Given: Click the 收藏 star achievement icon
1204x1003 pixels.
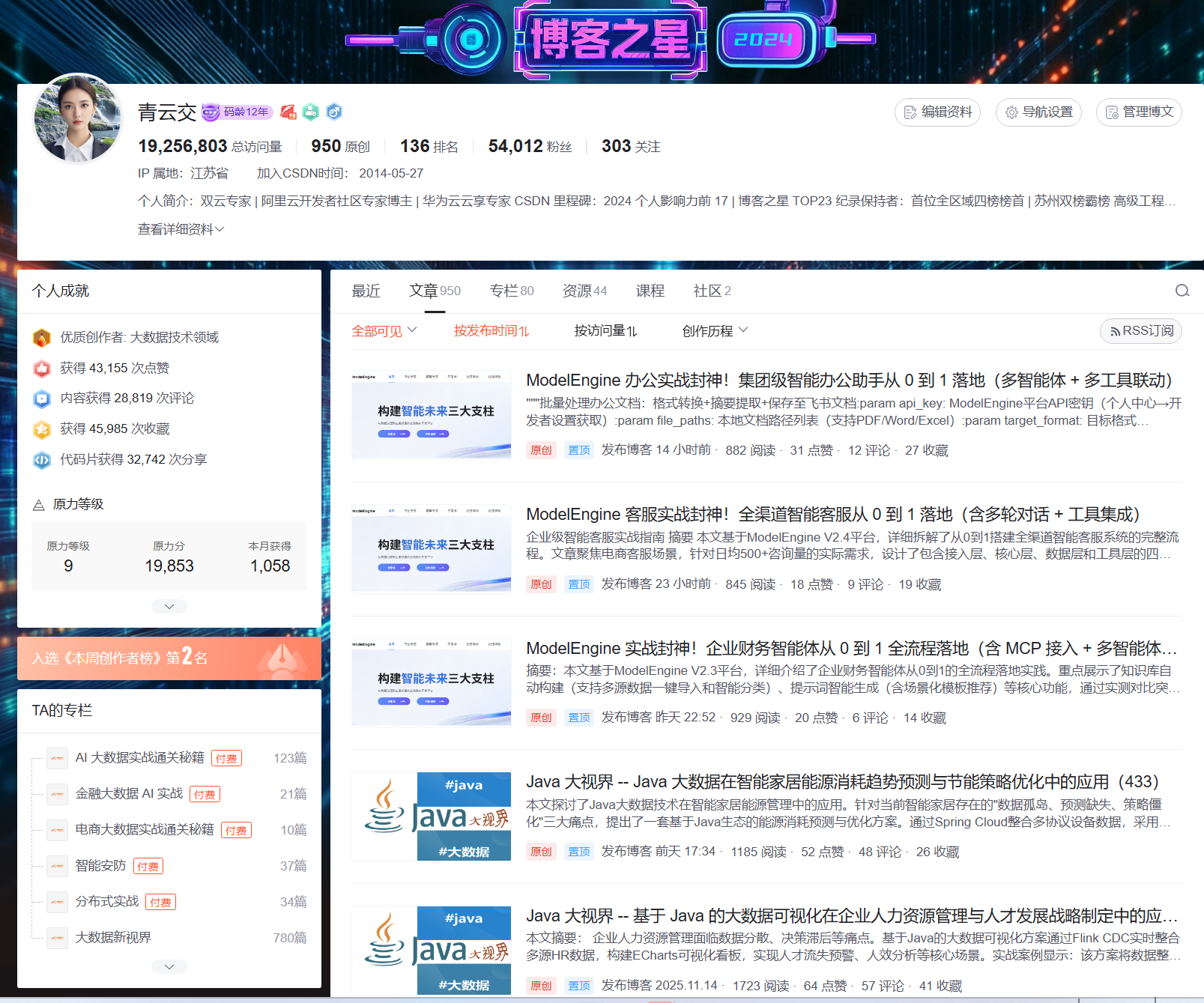Looking at the screenshot, I should (x=42, y=429).
